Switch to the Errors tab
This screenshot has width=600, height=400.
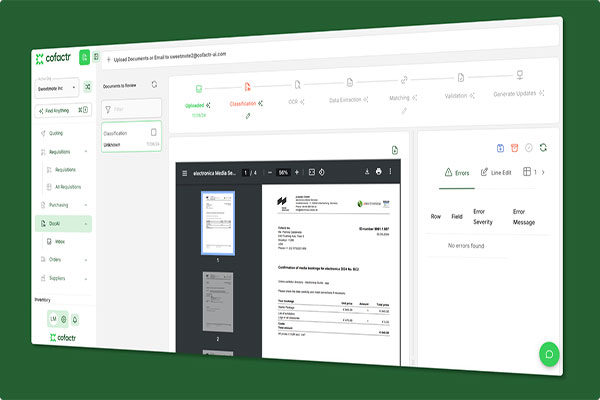click(x=457, y=173)
